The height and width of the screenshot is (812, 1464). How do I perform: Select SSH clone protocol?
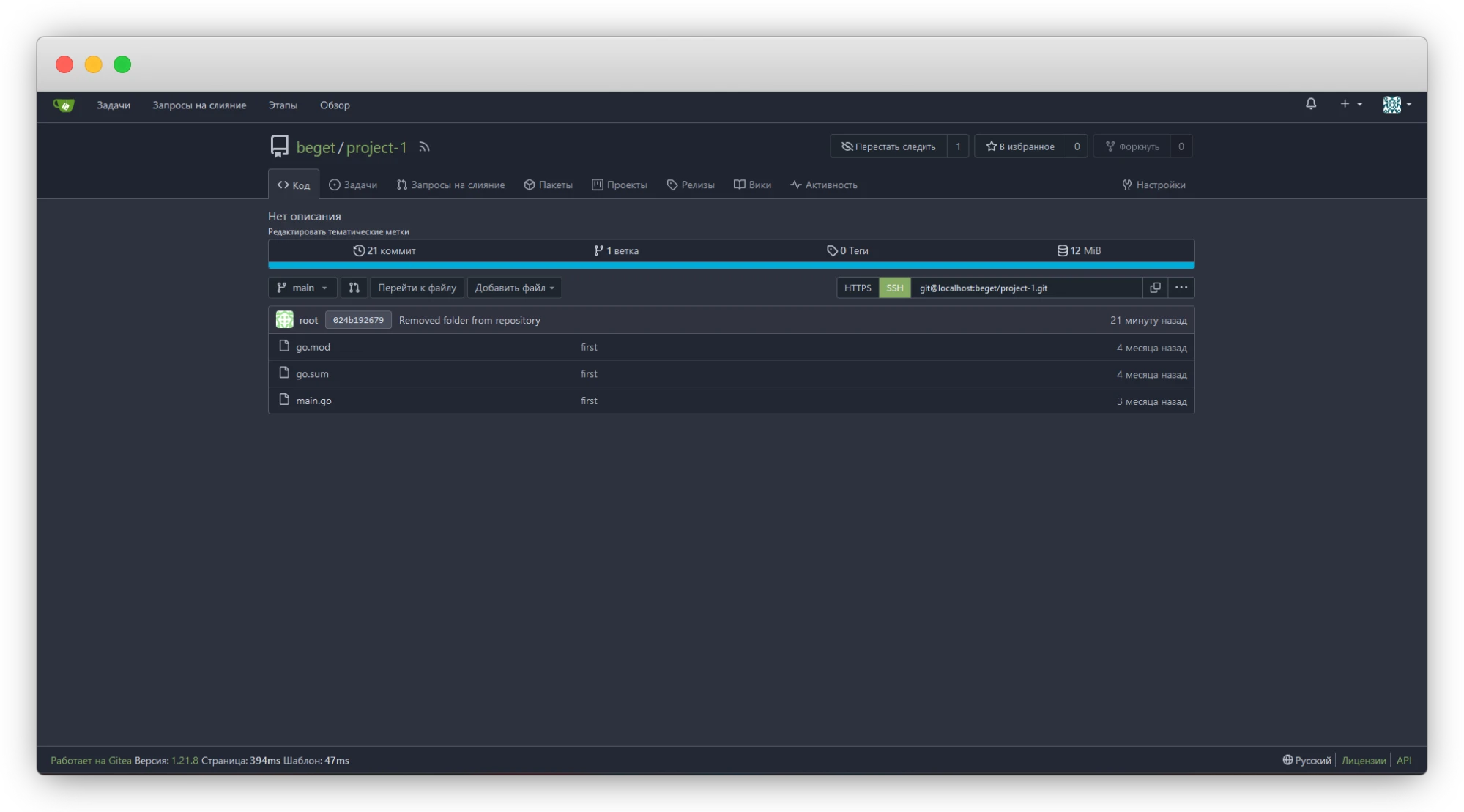894,288
